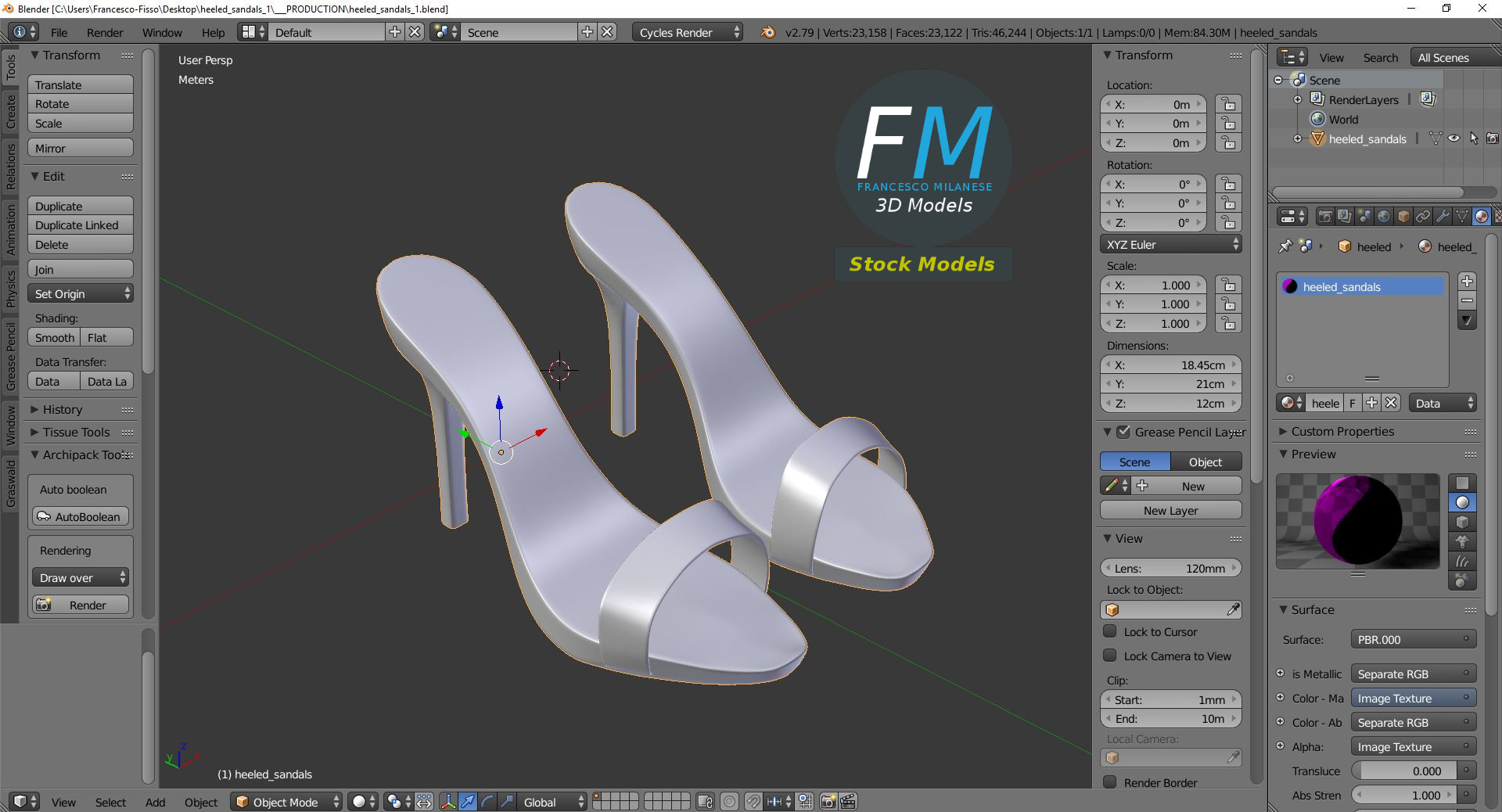Toggle proportional editing icon in header
Viewport: 1502px width, 812px height.
[729, 802]
